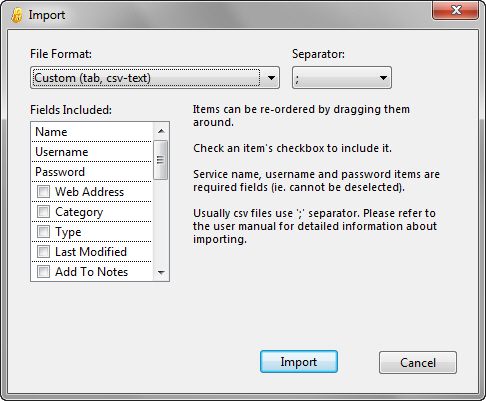Enable the Last Modified checkbox

43,252
